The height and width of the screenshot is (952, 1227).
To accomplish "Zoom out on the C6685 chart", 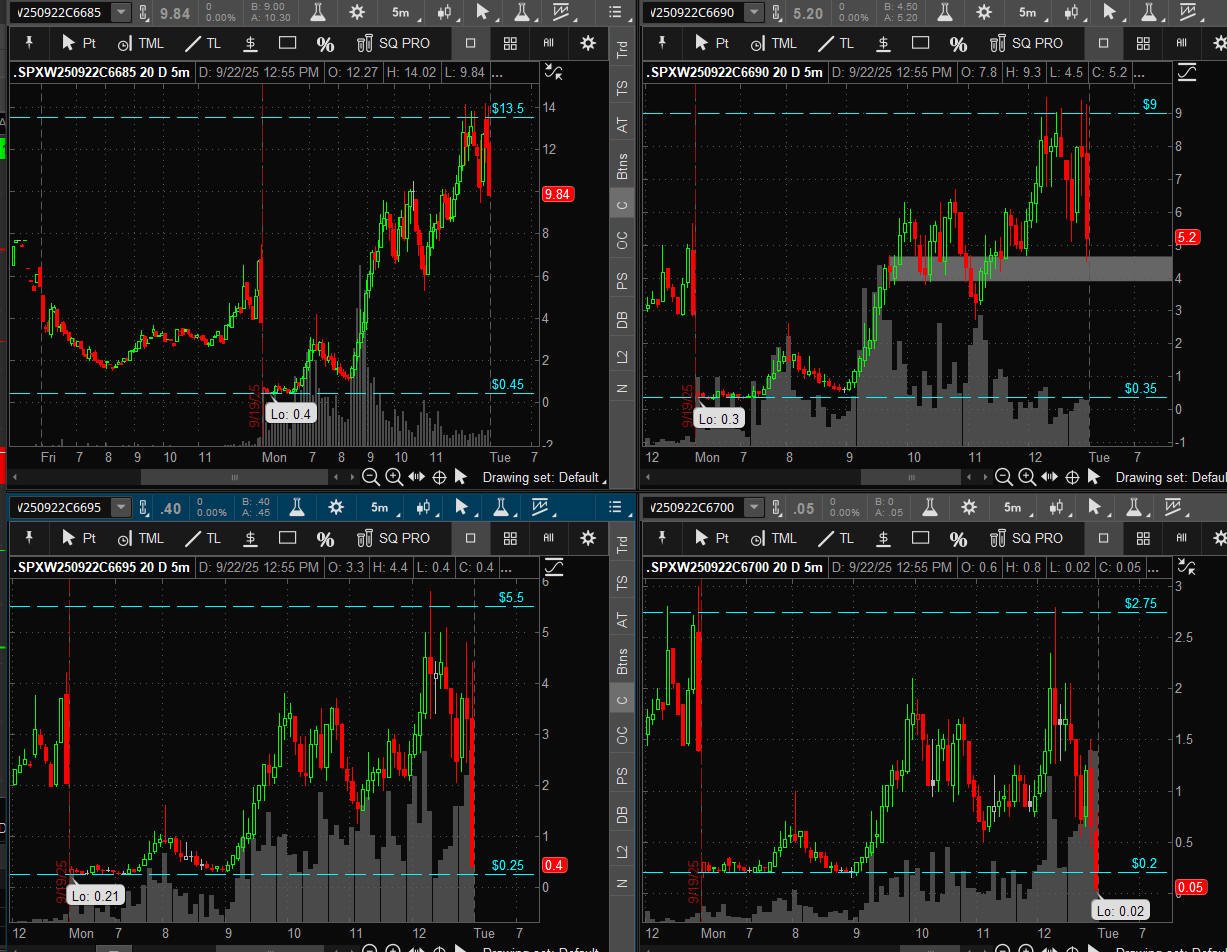I will [x=370, y=478].
